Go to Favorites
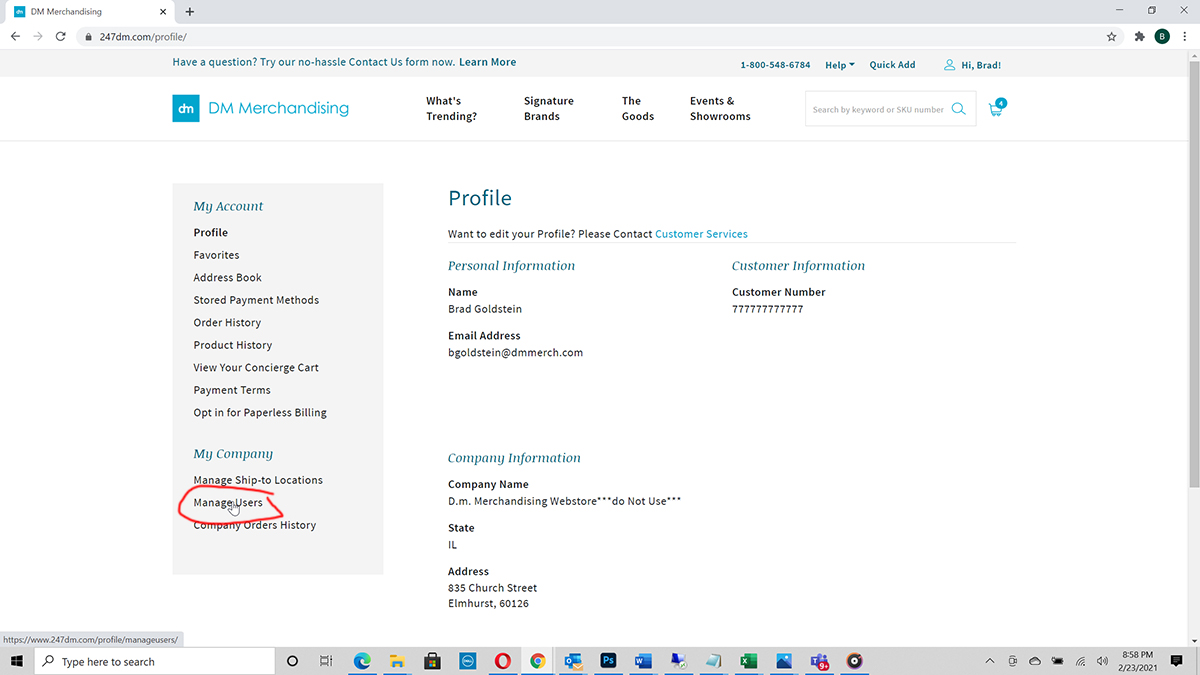This screenshot has height=675, width=1200. pyautogui.click(x=217, y=255)
